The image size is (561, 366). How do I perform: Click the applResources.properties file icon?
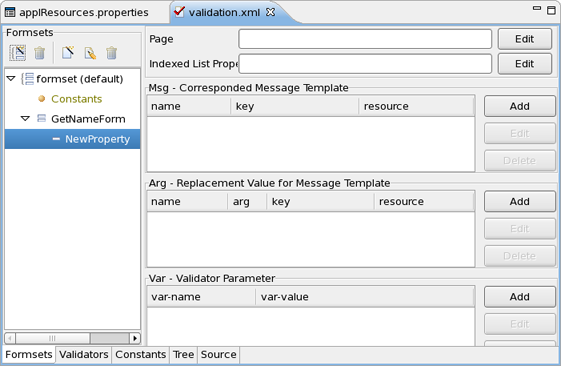(x=10, y=13)
